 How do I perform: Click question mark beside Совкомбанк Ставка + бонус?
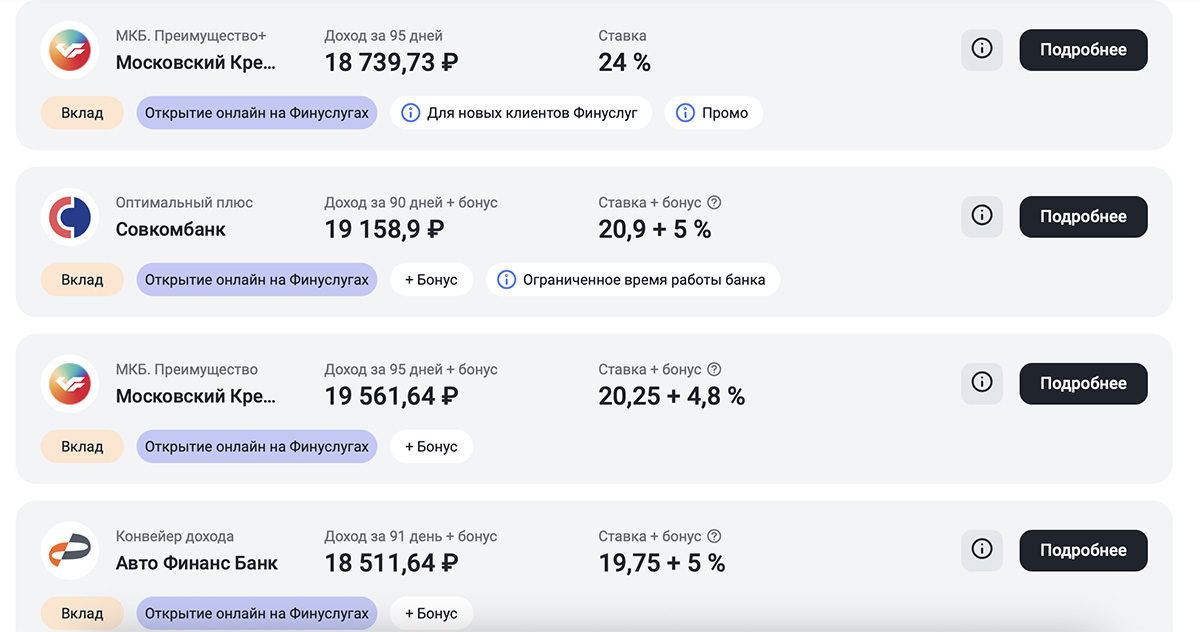(714, 203)
